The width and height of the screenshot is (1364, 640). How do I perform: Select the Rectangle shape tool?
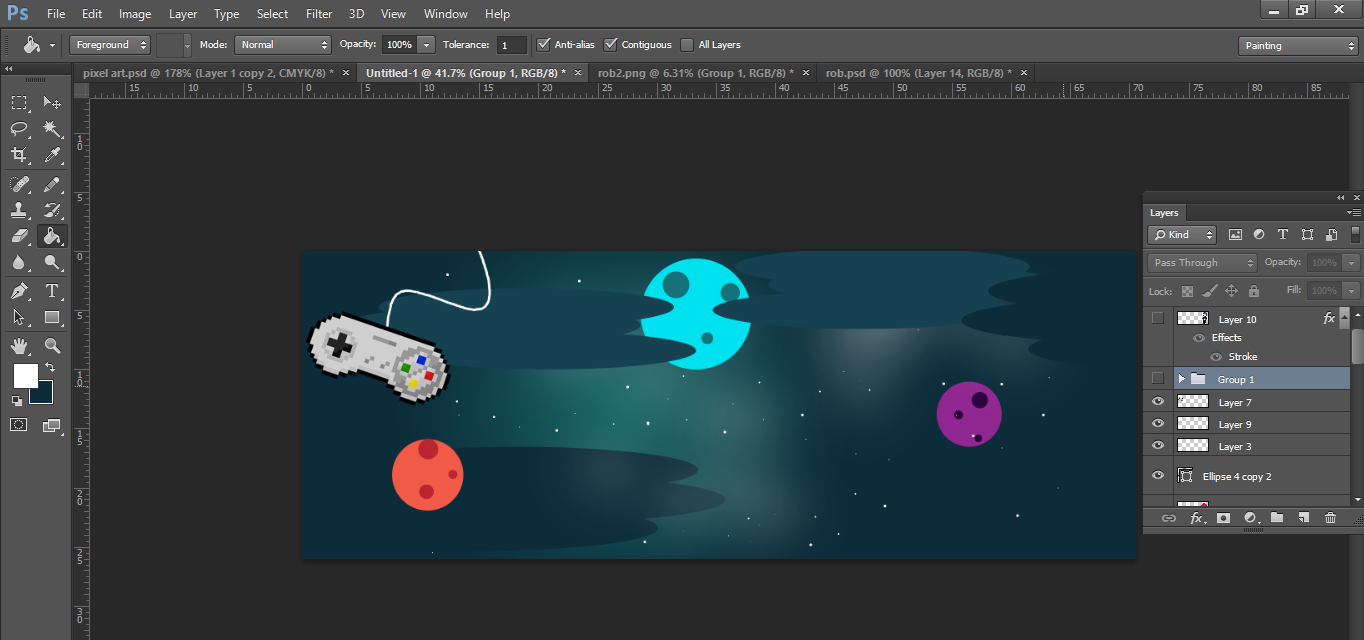[52, 317]
